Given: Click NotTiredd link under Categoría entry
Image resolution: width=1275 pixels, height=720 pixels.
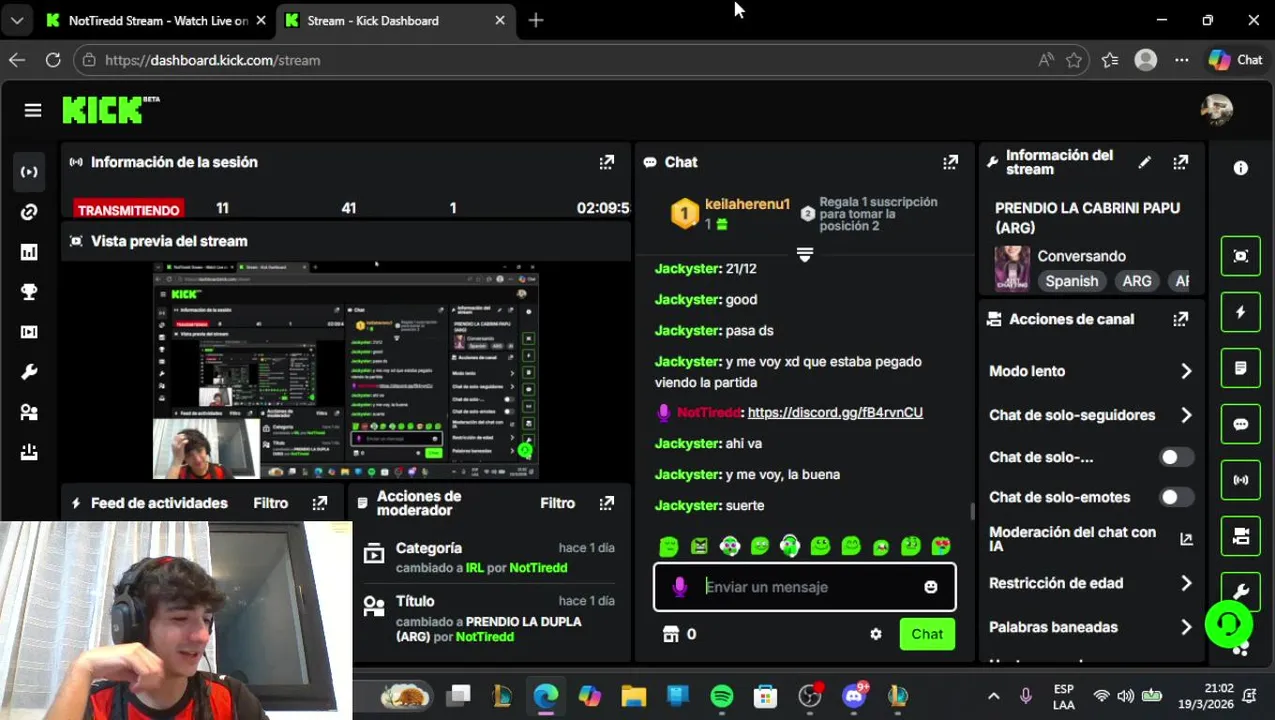Looking at the screenshot, I should click(538, 568).
